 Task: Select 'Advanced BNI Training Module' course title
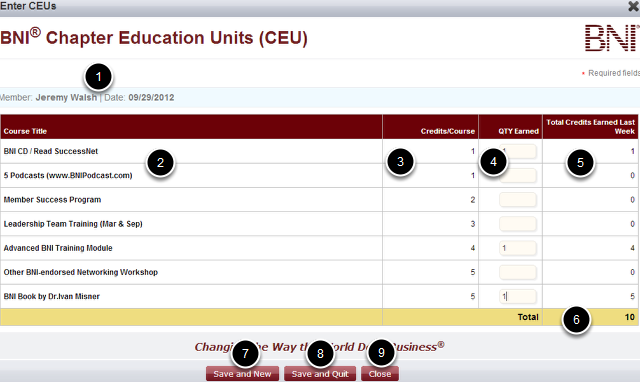58,248
